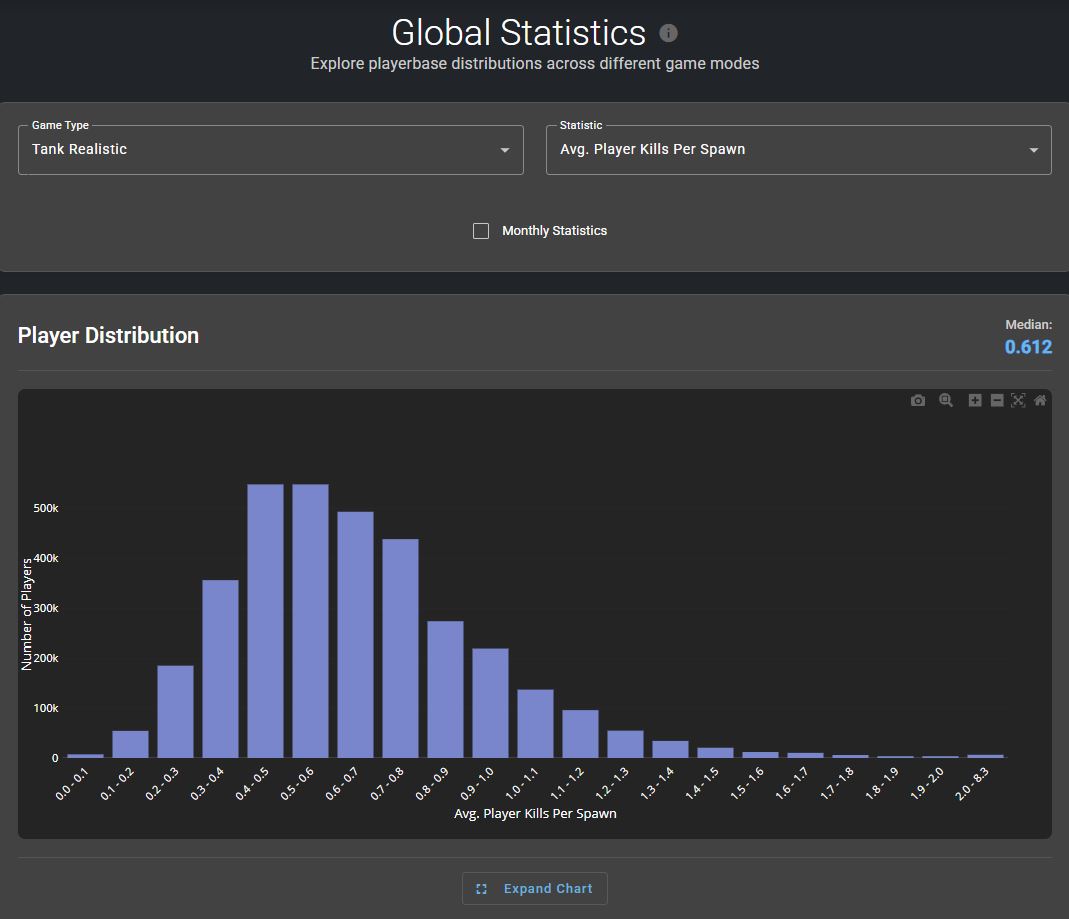Open the Game Type dropdown arrow
The image size is (1069, 919).
(505, 150)
